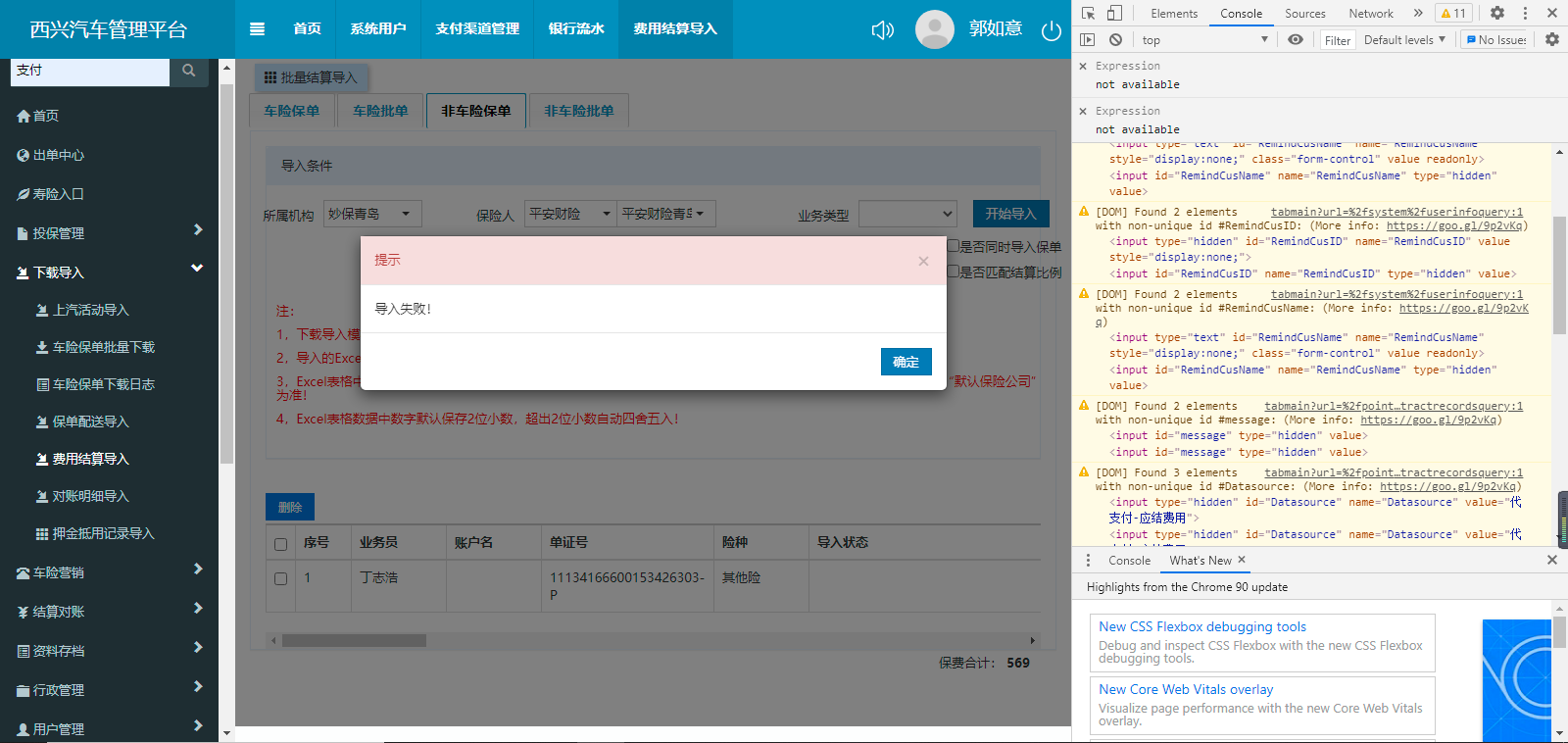This screenshot has height=743, width=1568.
Task: Click the console live expression eye icon
Action: tap(1296, 40)
